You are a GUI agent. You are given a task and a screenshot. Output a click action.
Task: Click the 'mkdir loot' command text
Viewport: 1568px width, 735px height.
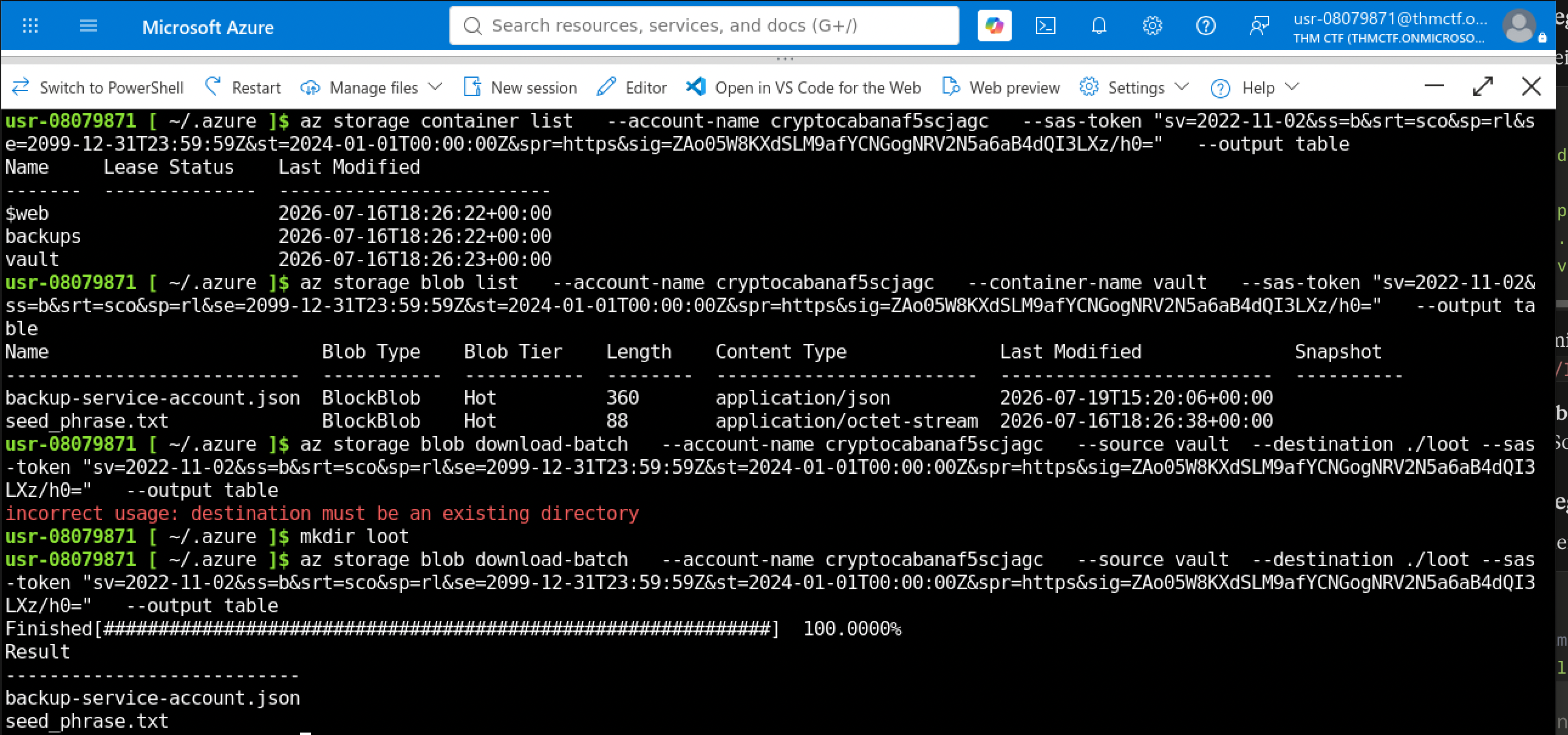[x=354, y=536]
